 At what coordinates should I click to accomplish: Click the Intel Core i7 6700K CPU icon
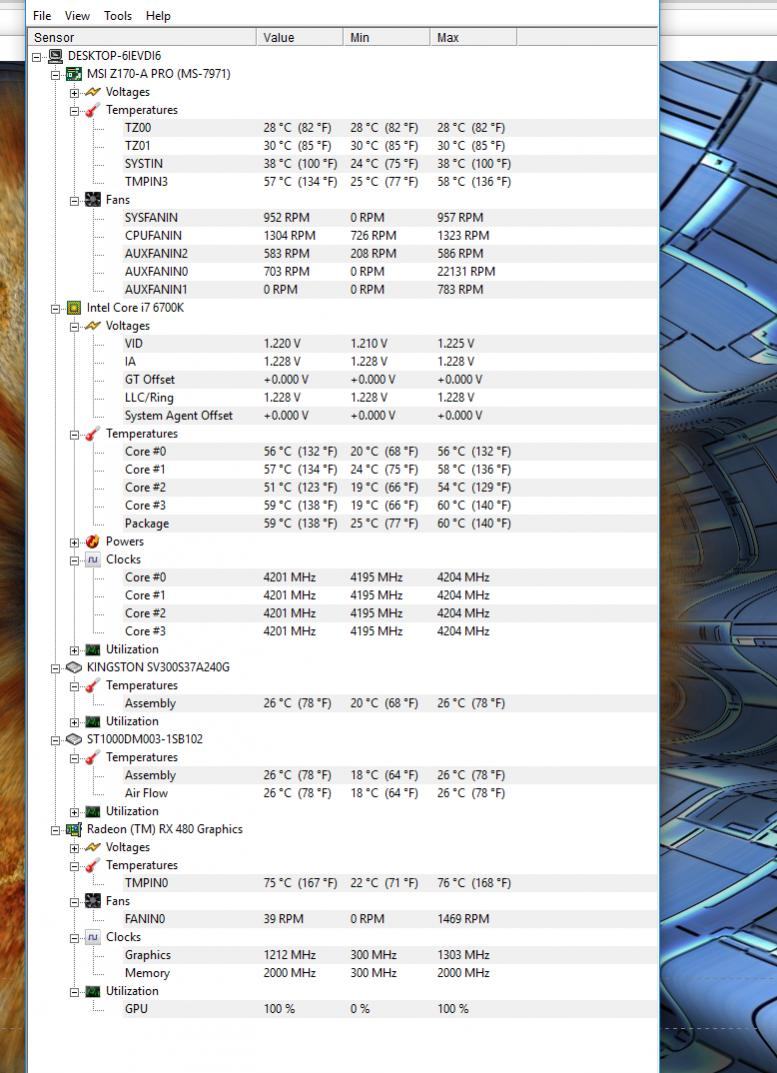[x=74, y=308]
